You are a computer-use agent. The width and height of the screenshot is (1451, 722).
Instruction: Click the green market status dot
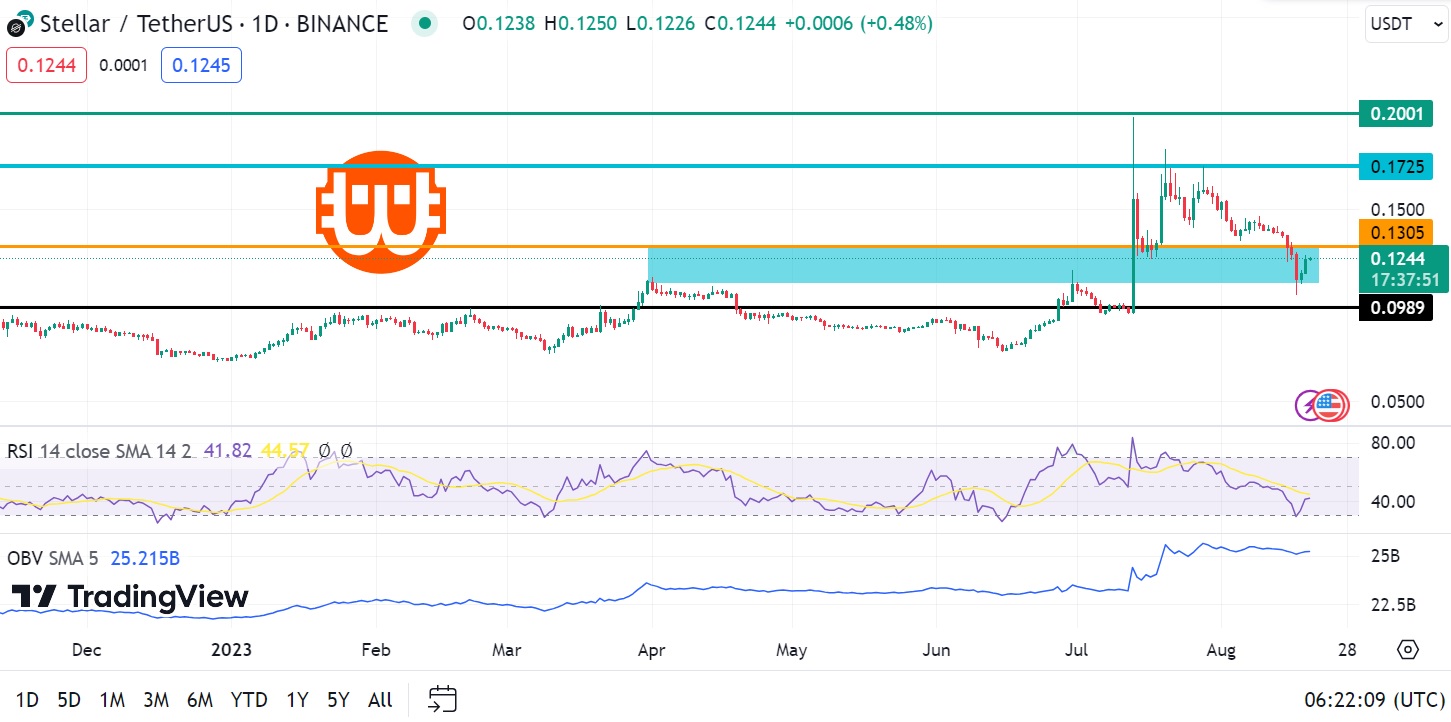[x=426, y=24]
